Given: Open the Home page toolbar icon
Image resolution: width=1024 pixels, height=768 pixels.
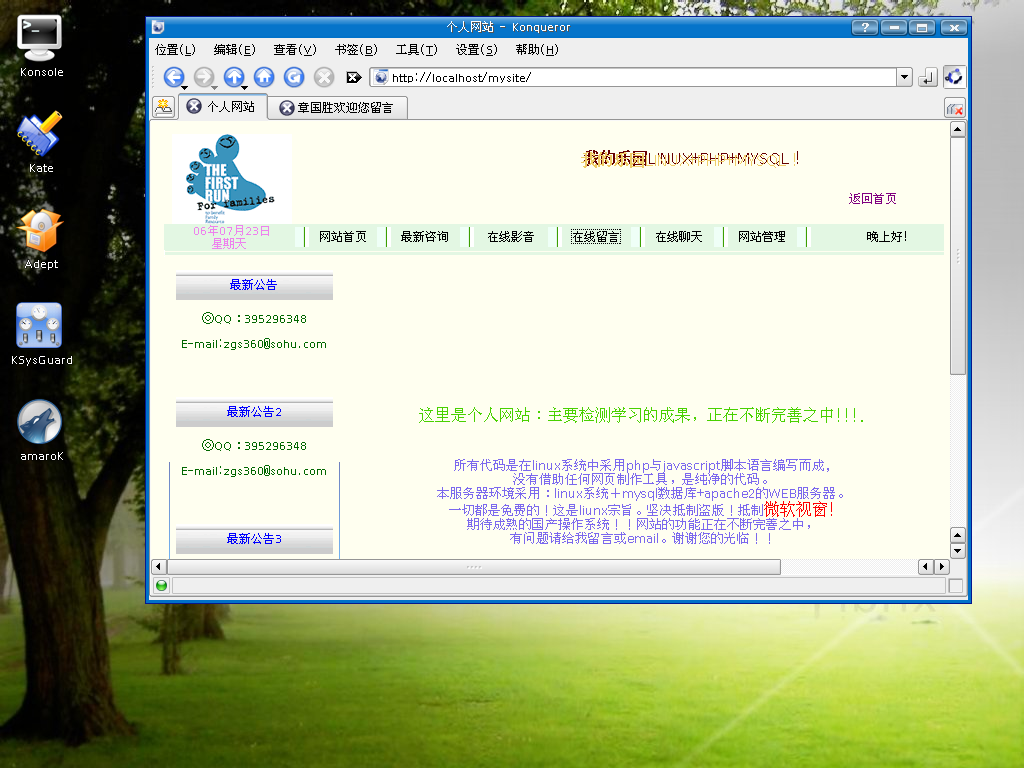Looking at the screenshot, I should [x=264, y=77].
